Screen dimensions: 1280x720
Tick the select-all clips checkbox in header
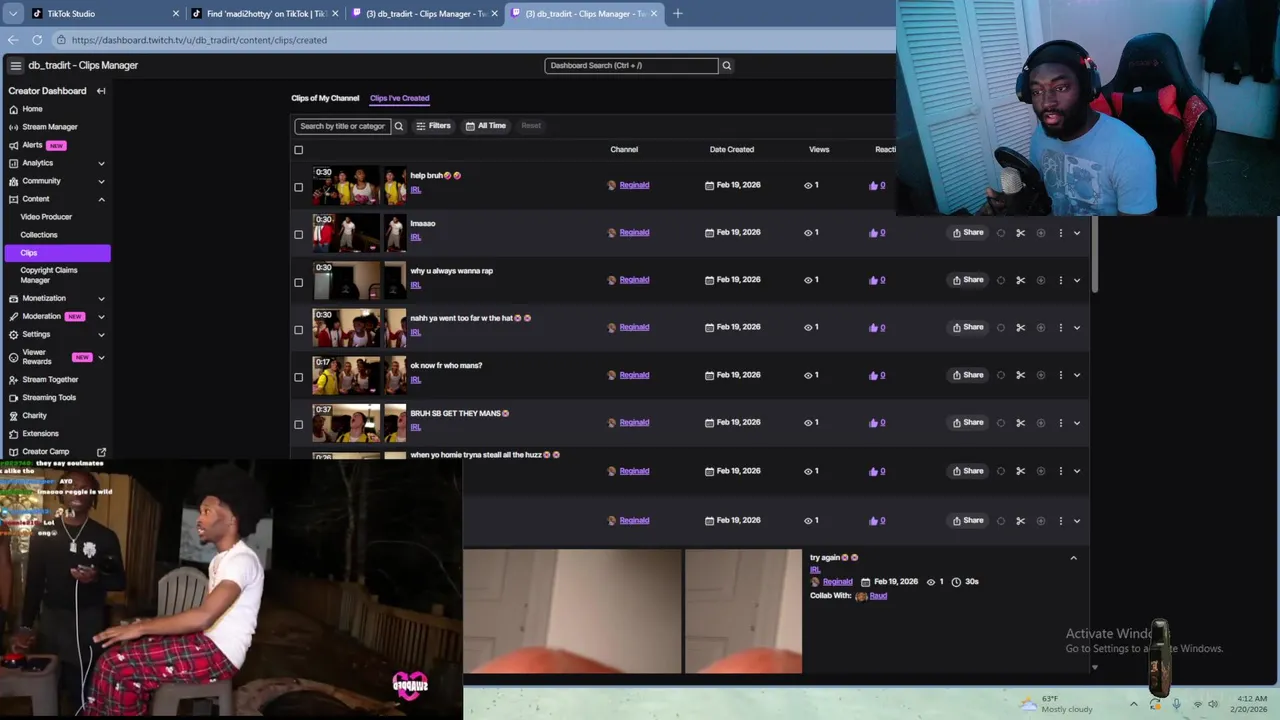(x=298, y=150)
